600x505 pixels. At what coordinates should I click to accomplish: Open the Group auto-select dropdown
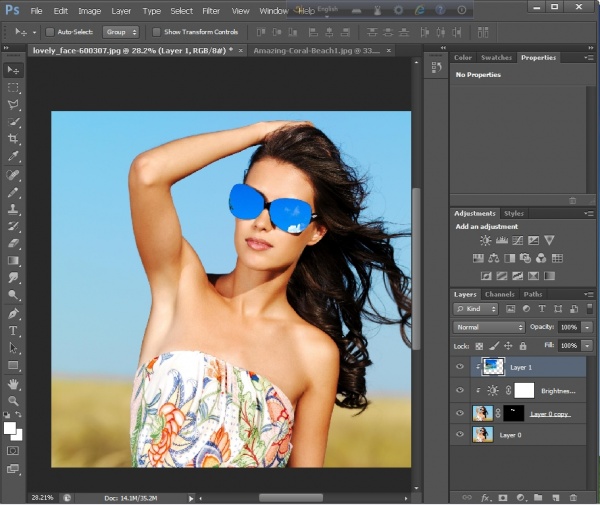[x=121, y=32]
